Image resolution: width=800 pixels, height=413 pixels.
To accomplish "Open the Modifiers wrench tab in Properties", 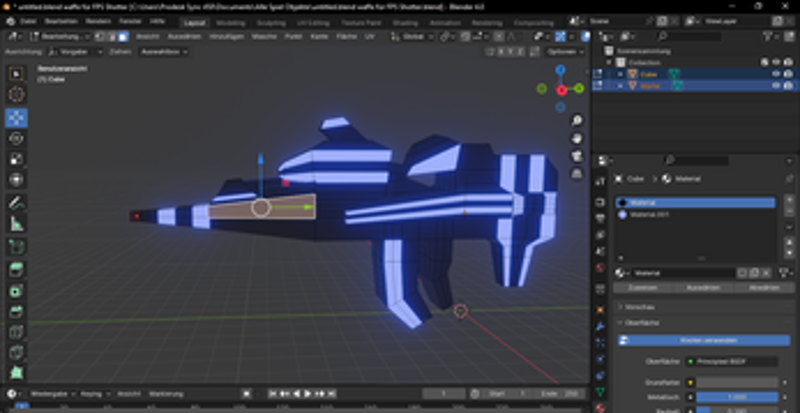I will [601, 326].
